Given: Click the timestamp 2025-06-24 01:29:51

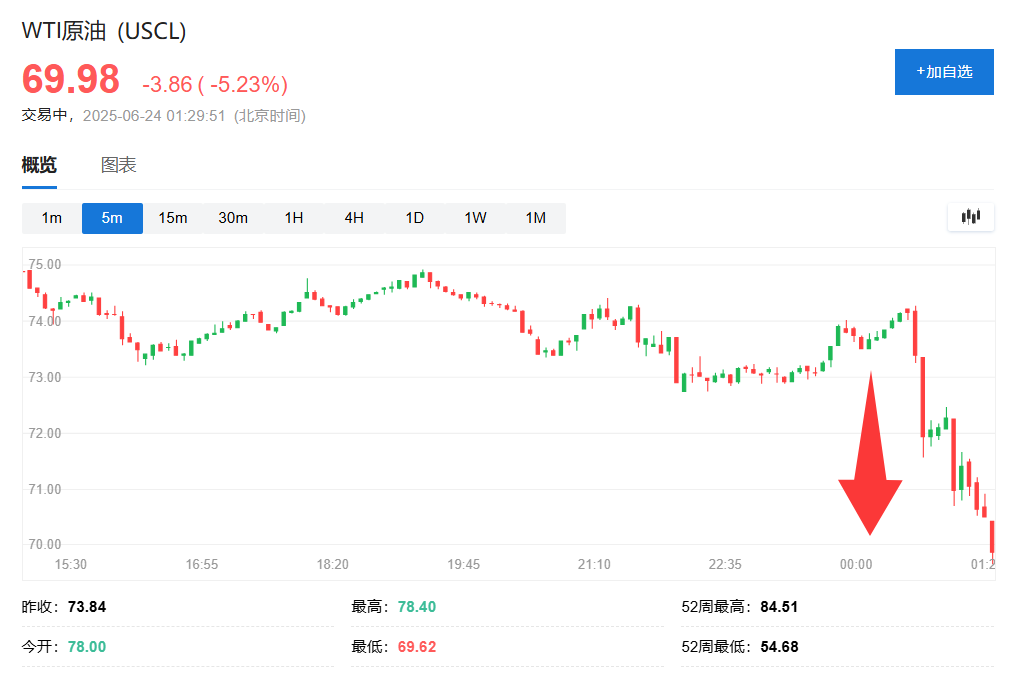Looking at the screenshot, I should coord(154,116).
